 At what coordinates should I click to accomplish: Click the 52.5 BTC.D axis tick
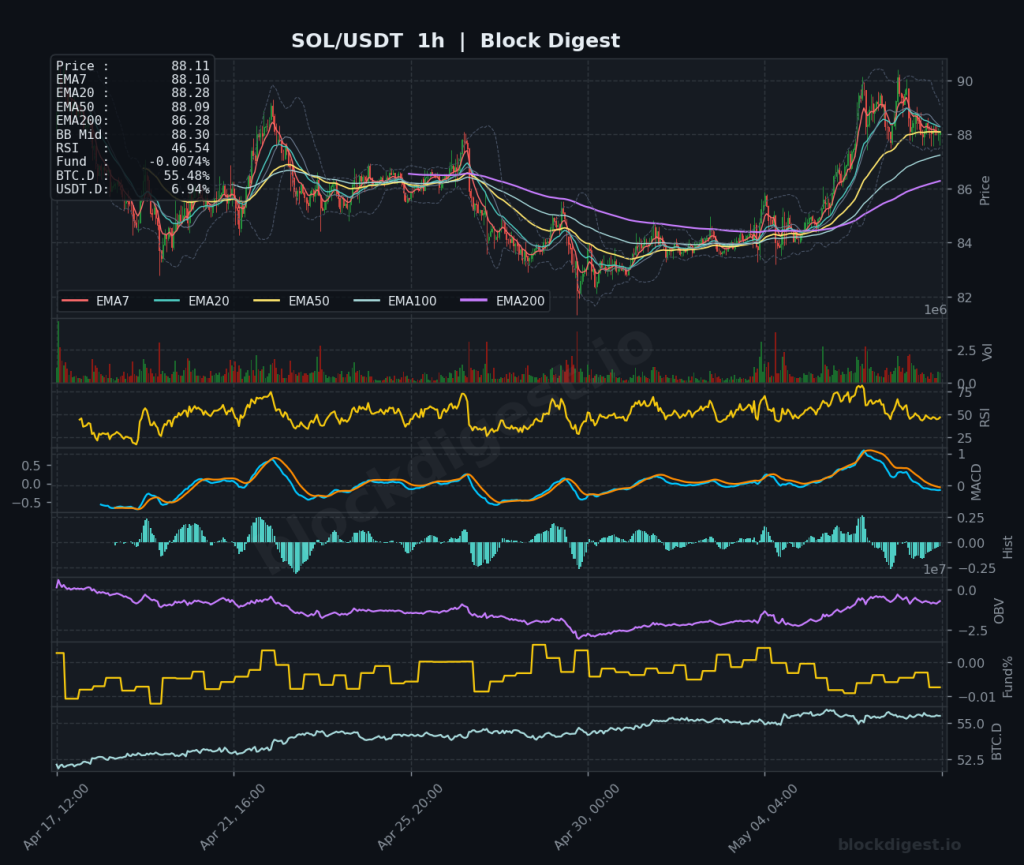coord(971,760)
